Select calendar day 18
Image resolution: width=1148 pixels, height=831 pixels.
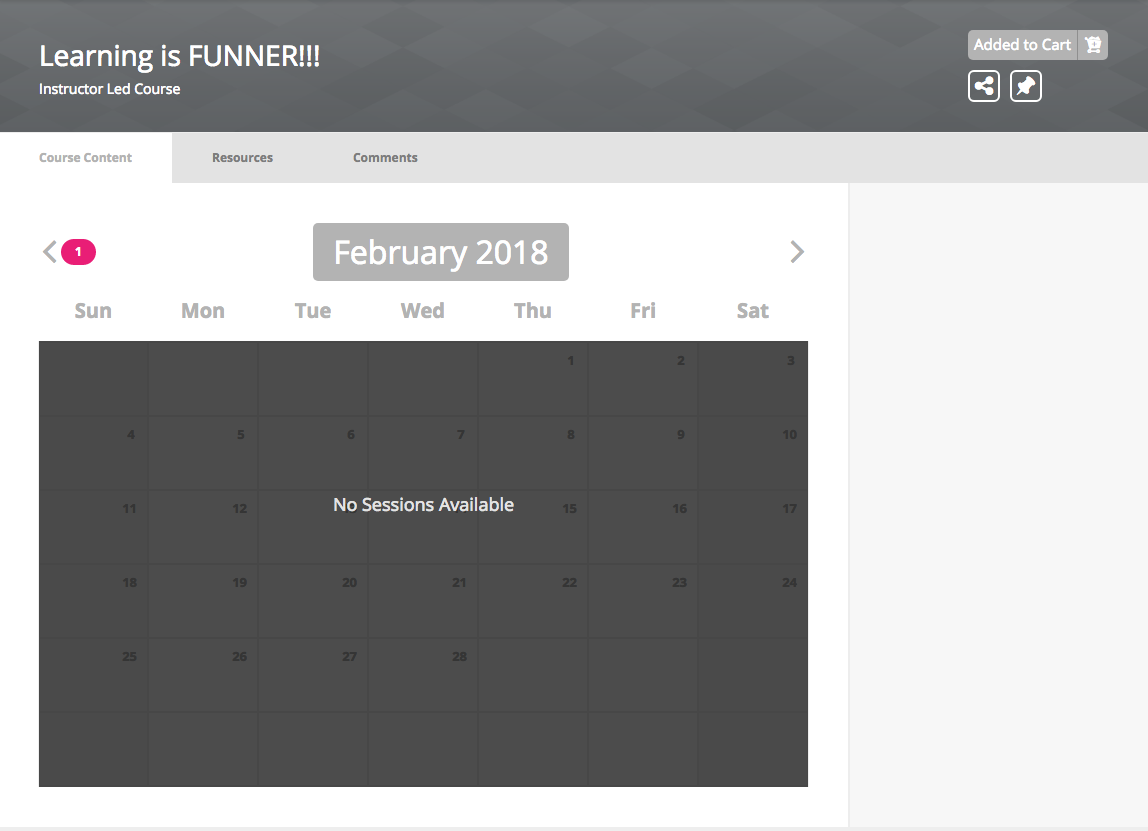click(93, 600)
